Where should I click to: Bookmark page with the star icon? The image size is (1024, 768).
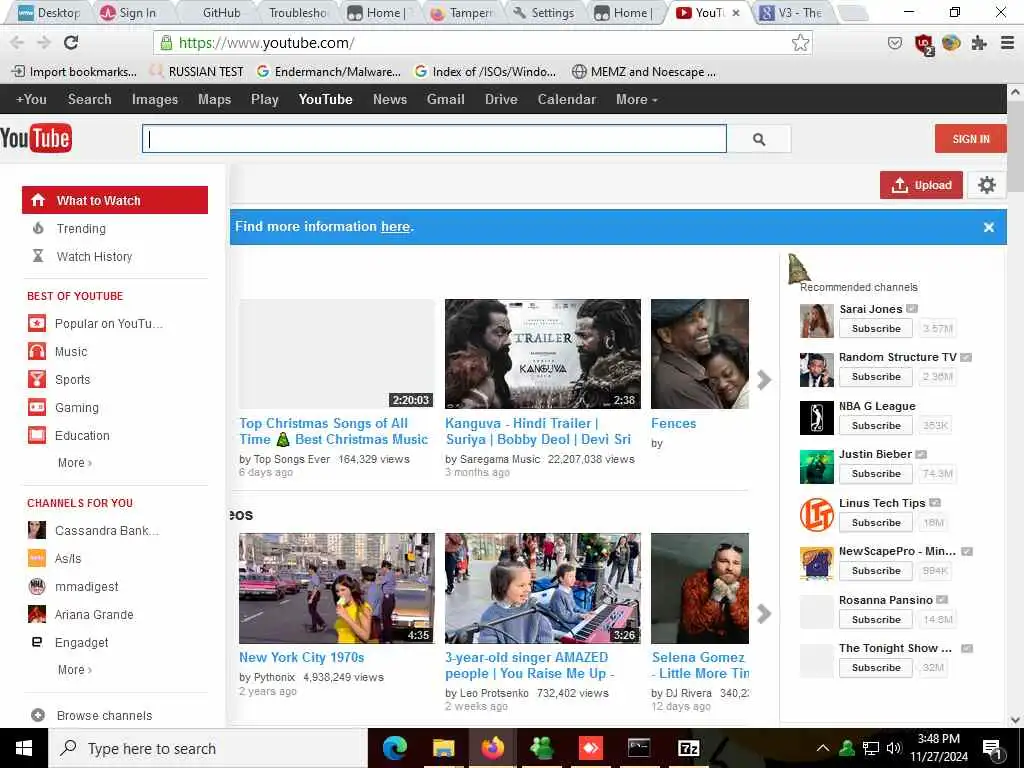[x=800, y=43]
